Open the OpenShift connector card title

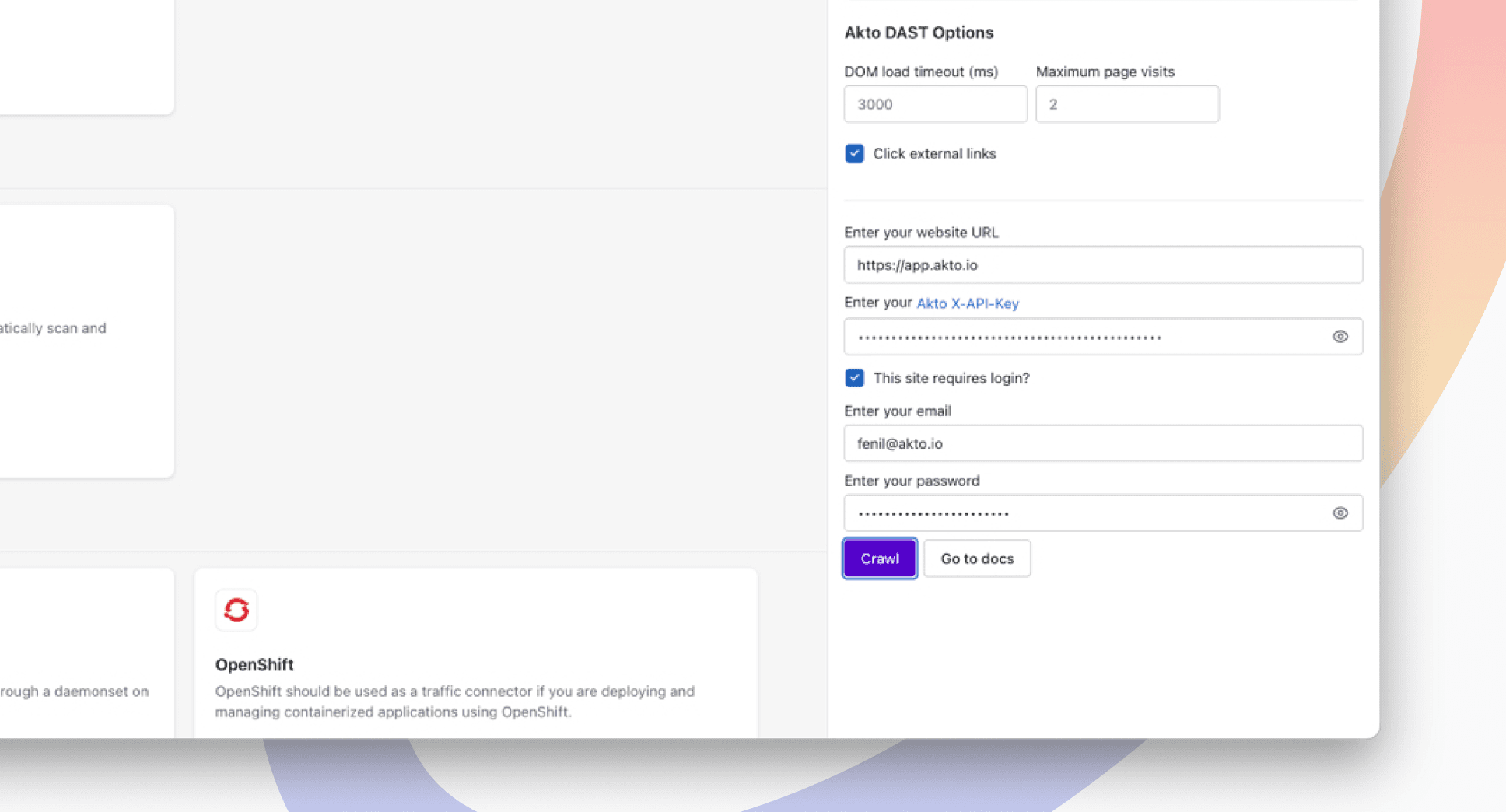tap(254, 664)
